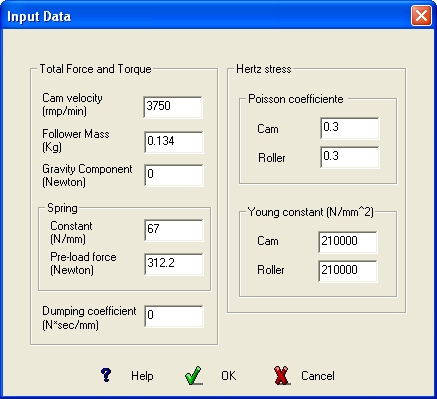Close the Input Data dialog window
The image size is (437, 399).
click(421, 16)
